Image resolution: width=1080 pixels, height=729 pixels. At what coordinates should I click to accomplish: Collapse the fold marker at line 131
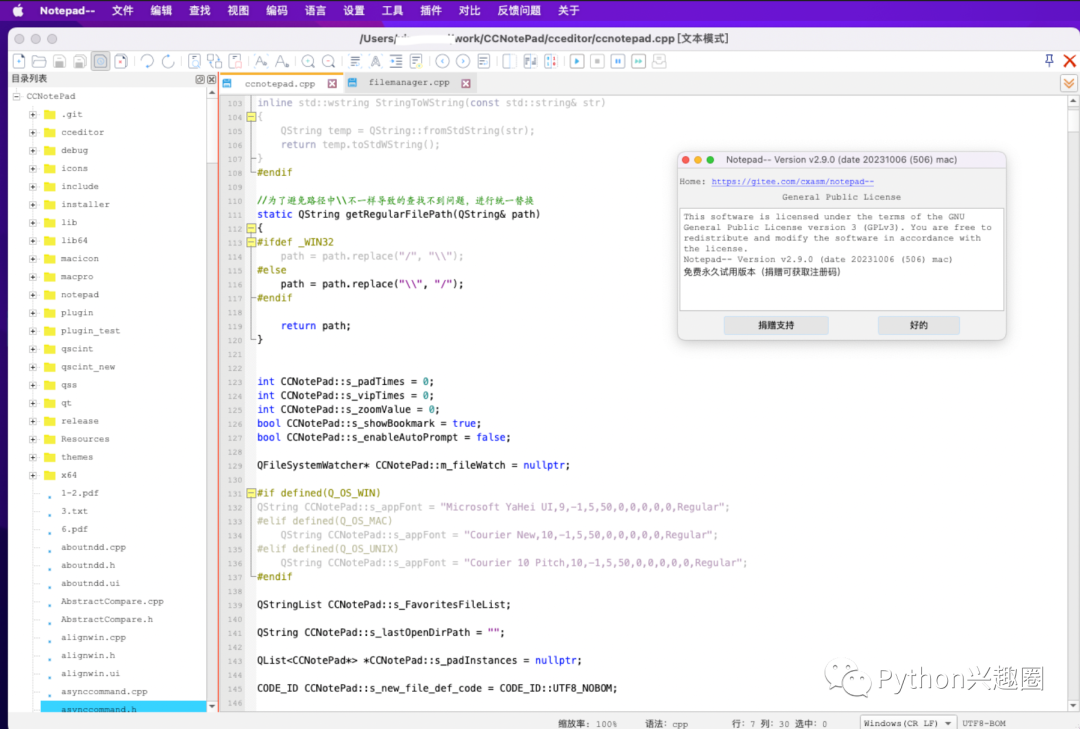point(251,493)
